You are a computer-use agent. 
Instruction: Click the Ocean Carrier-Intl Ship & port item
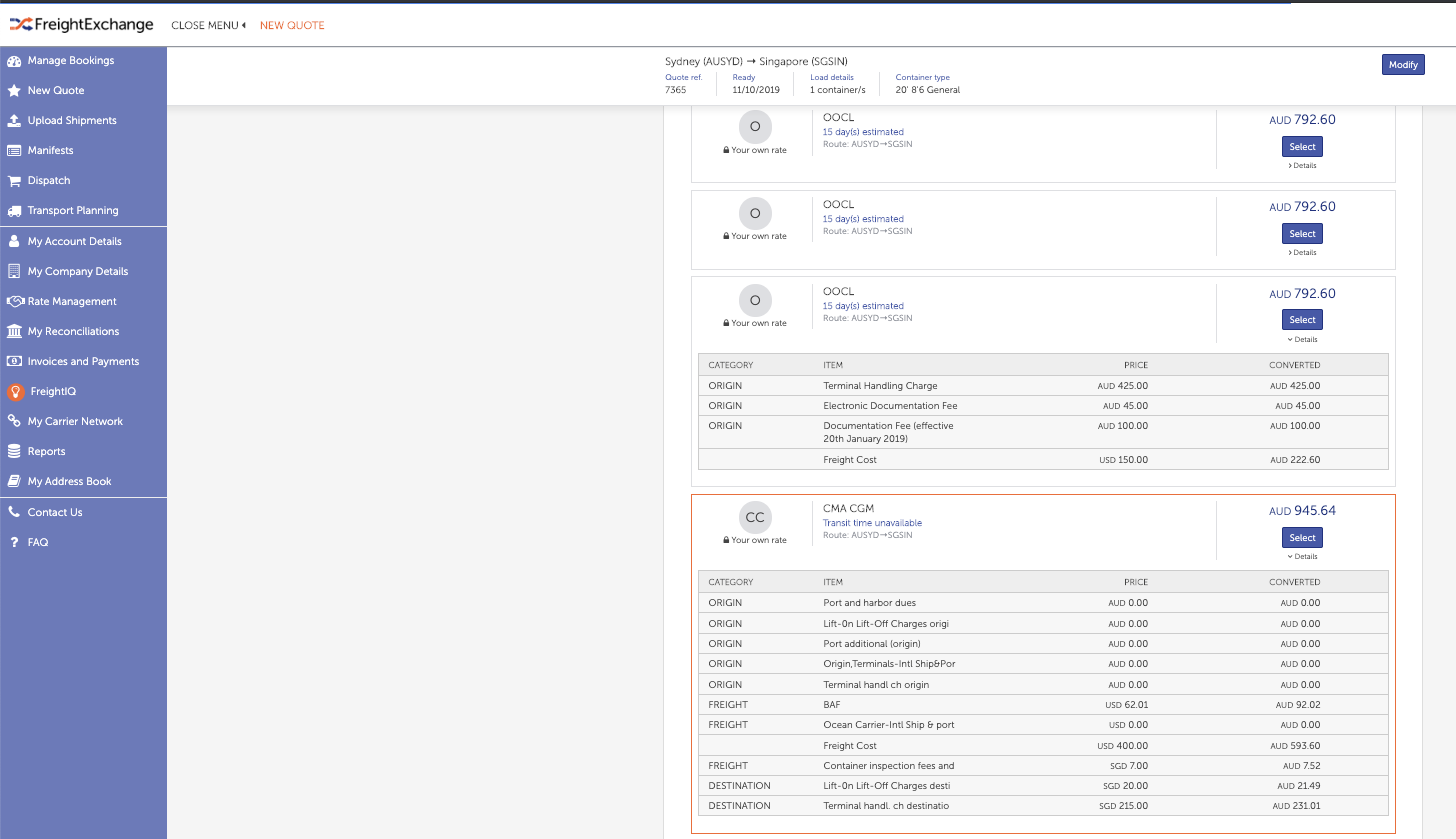pos(887,725)
